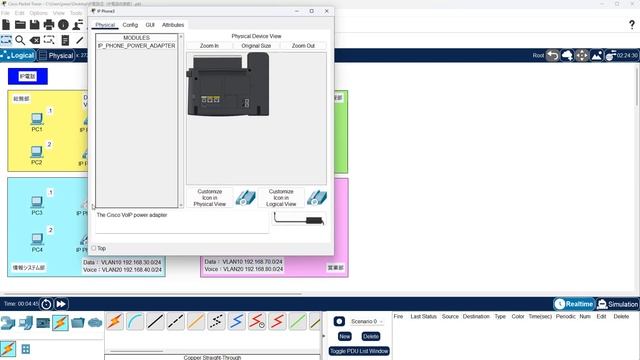Select the Components category icon

click(43, 323)
